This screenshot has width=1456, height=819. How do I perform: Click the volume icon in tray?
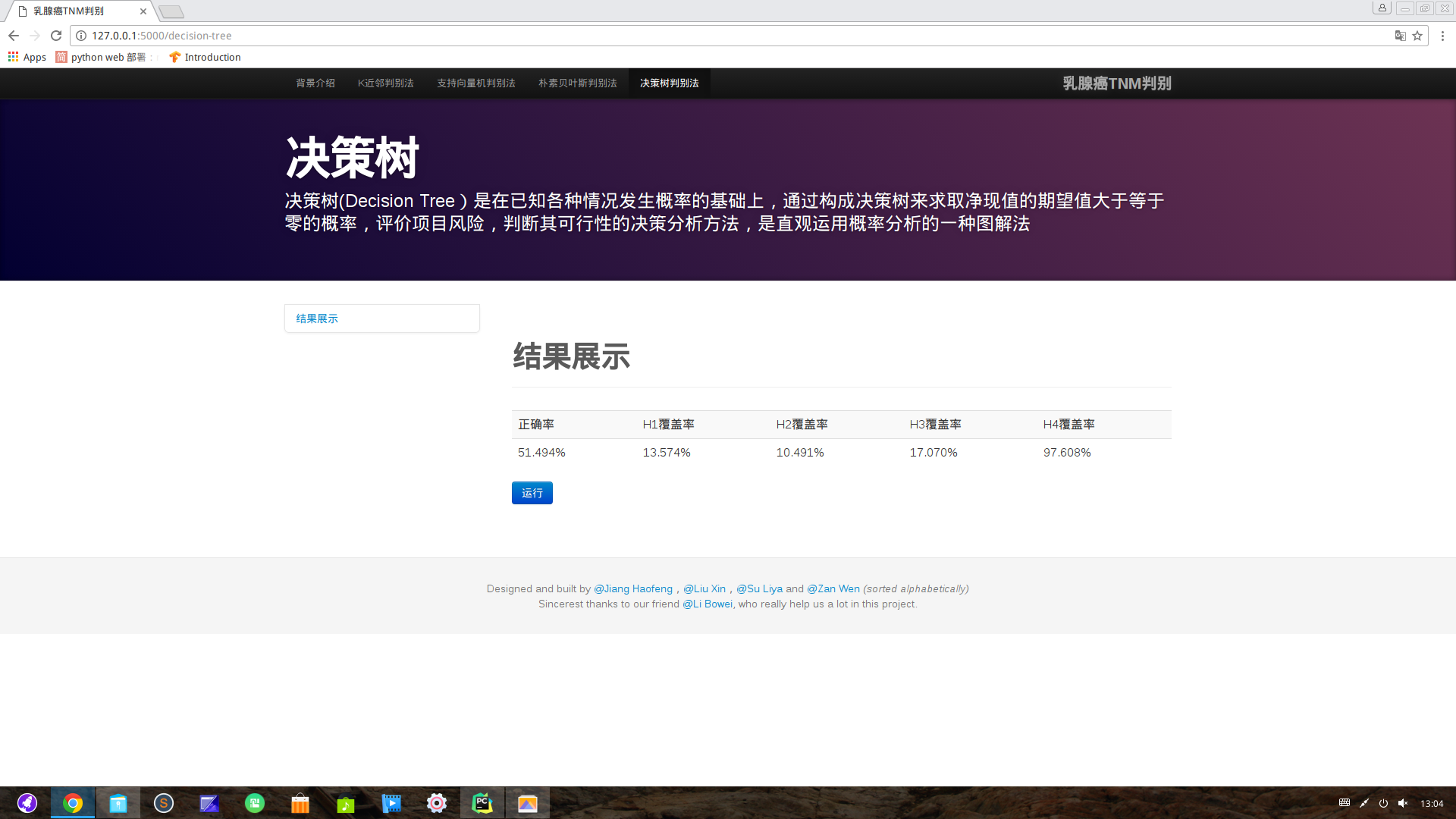tap(1403, 803)
